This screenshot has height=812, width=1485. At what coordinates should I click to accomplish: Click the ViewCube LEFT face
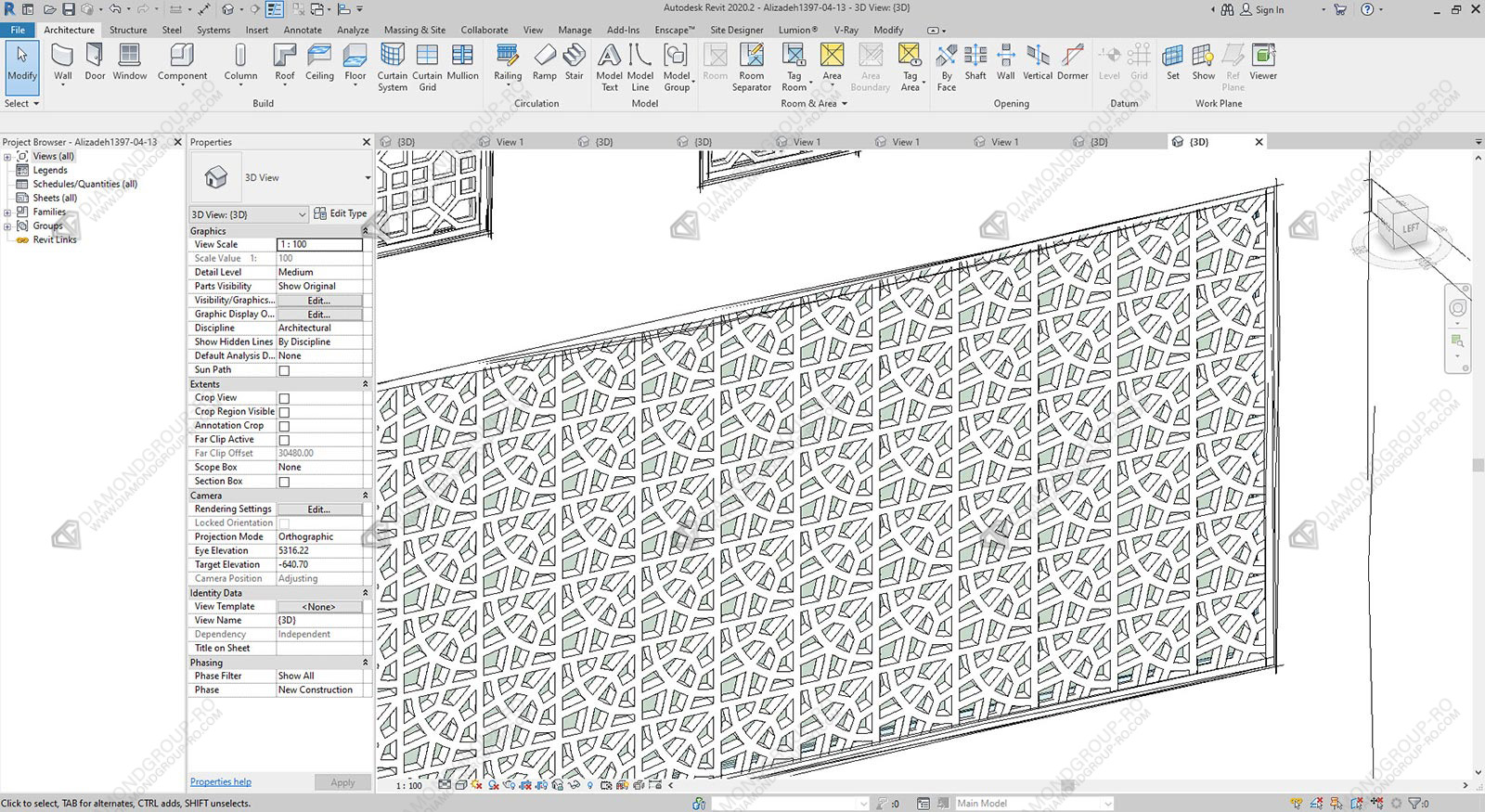pos(1409,226)
